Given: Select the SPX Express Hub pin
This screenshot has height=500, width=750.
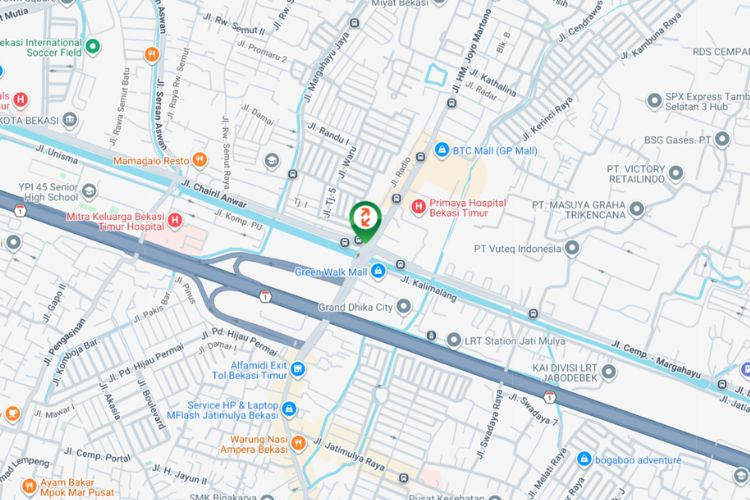Looking at the screenshot, I should pos(654,101).
